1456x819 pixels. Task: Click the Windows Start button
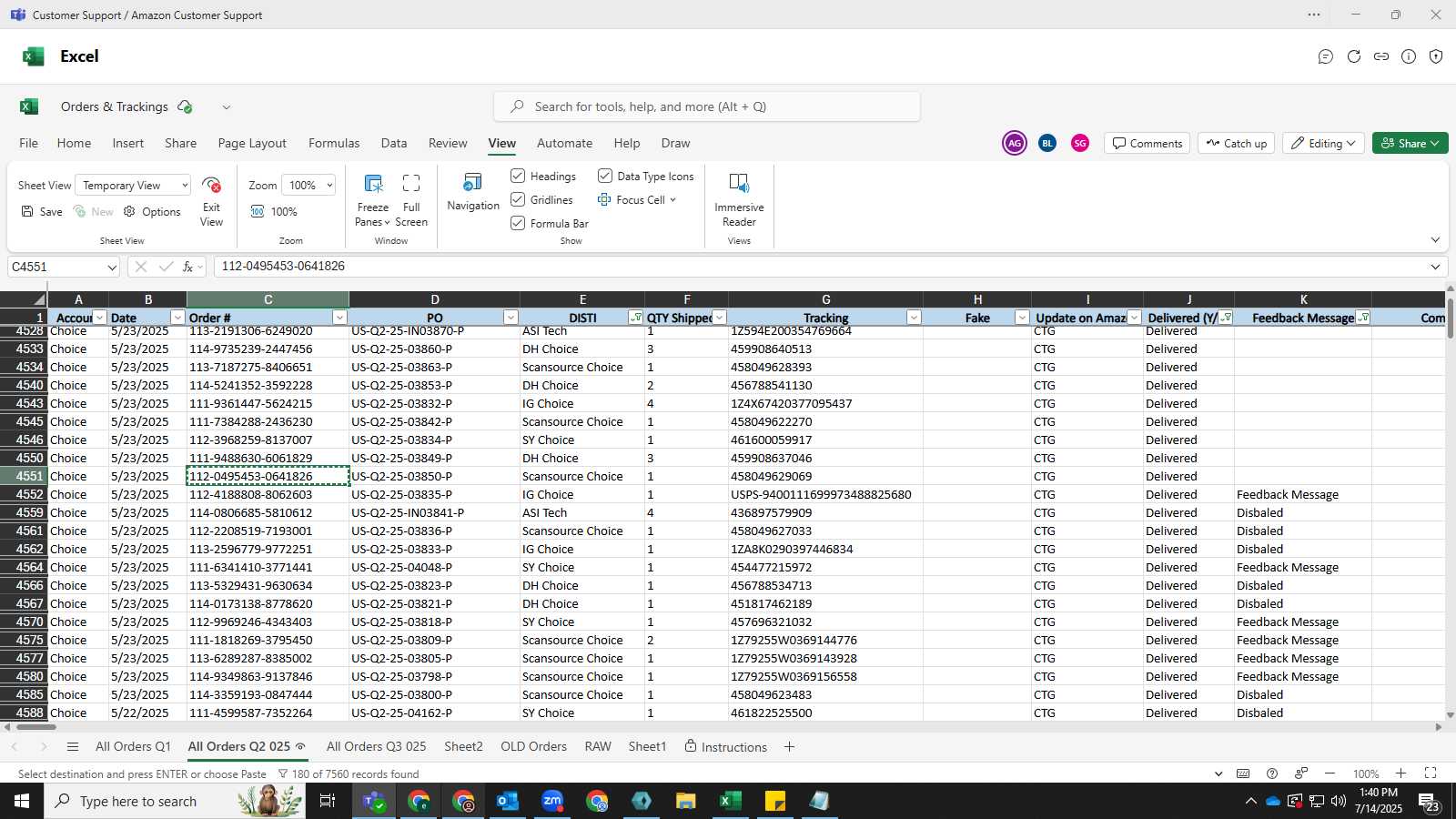pyautogui.click(x=22, y=801)
